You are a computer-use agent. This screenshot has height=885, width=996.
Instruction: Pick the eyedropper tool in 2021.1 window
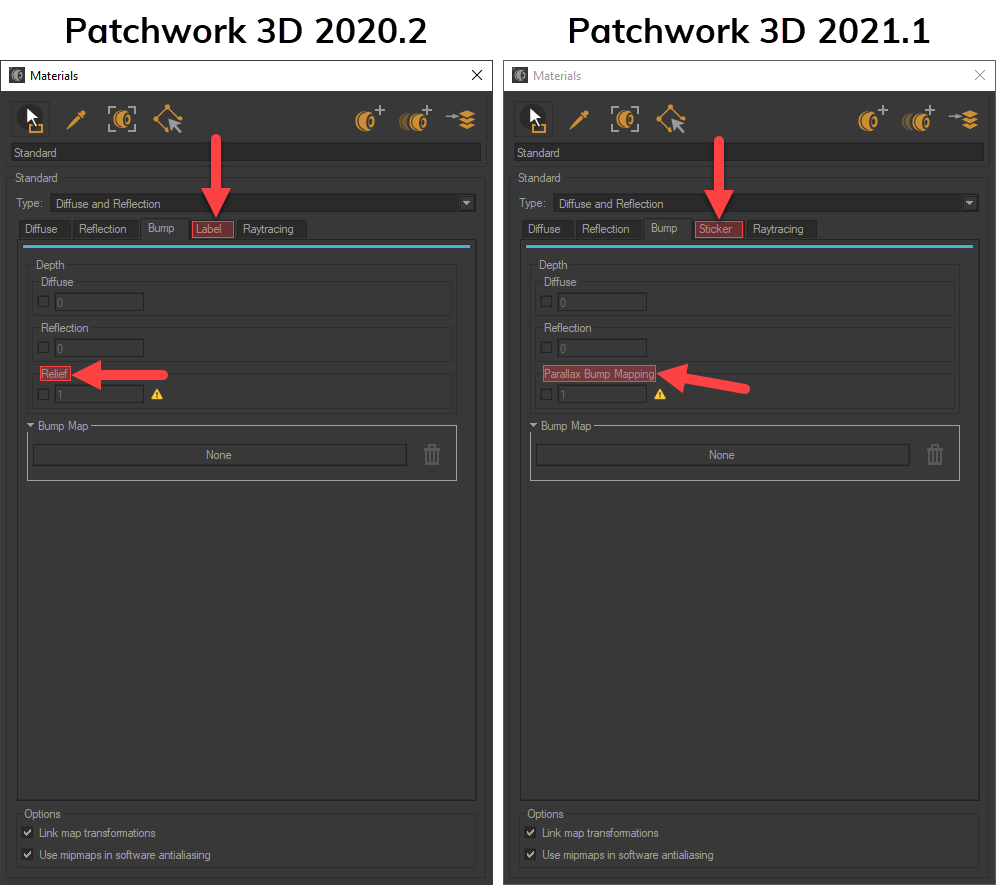pos(579,119)
